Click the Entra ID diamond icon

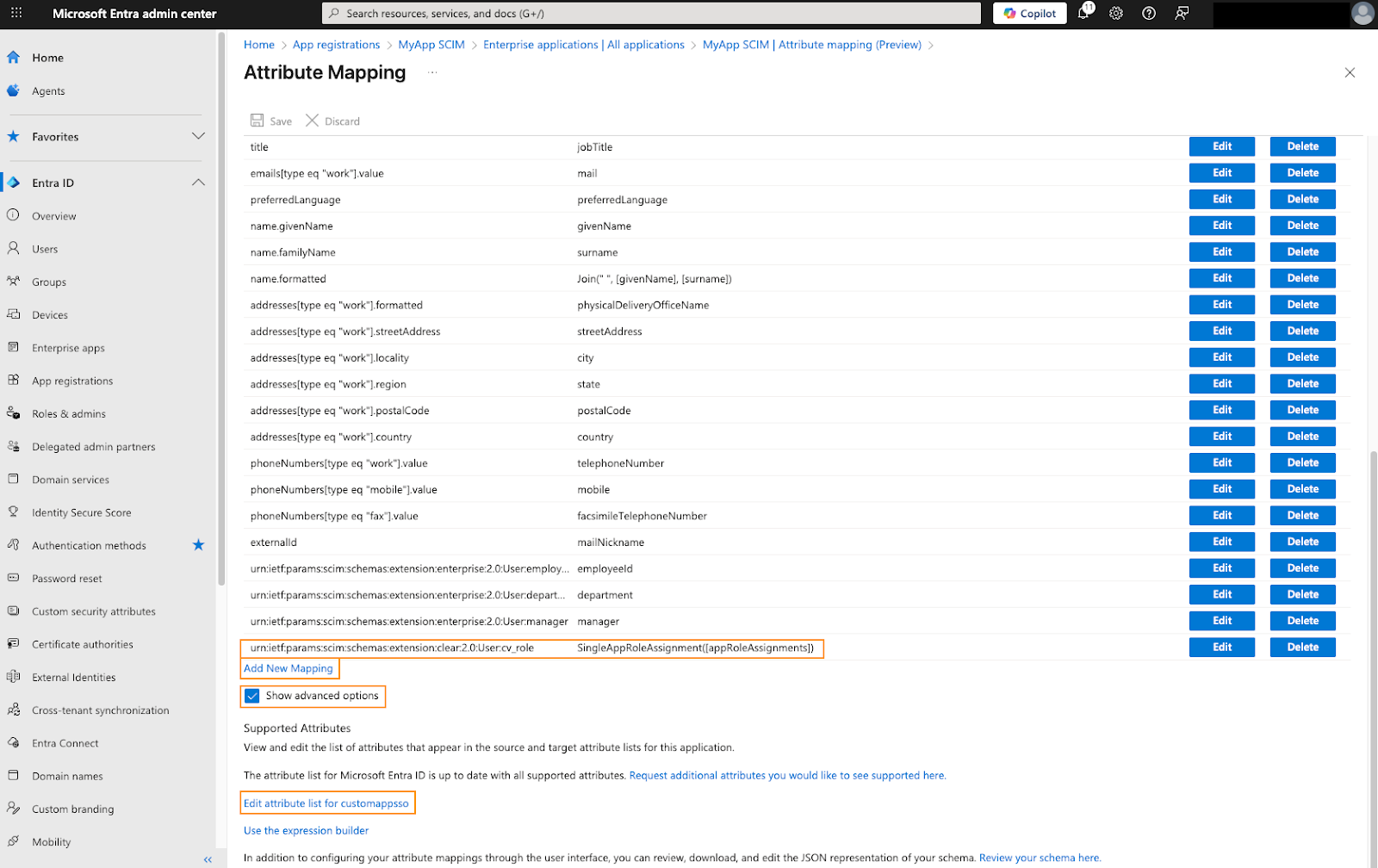click(x=13, y=183)
